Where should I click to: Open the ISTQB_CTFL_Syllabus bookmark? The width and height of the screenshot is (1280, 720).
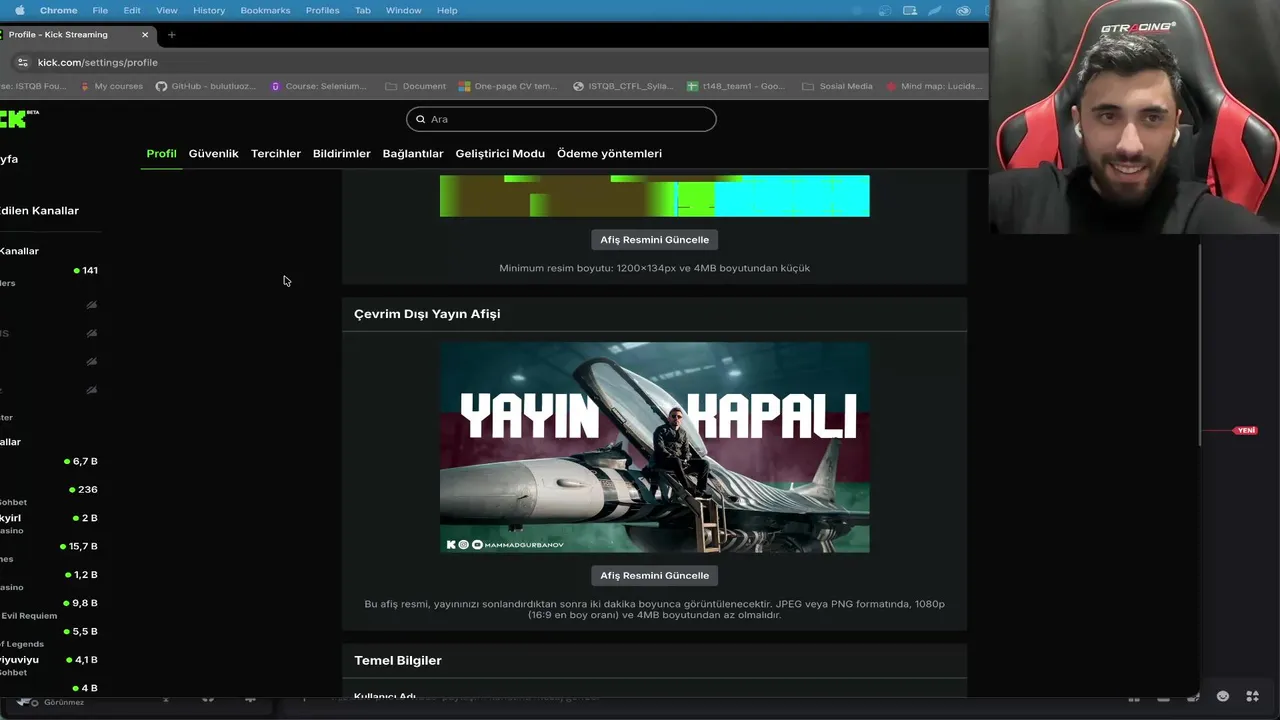pos(623,86)
